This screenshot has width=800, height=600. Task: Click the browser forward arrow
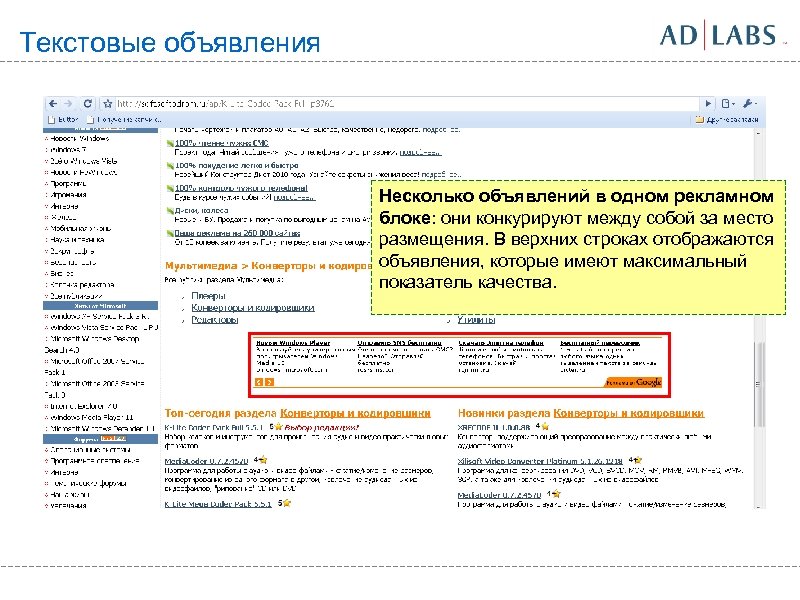(x=68, y=104)
